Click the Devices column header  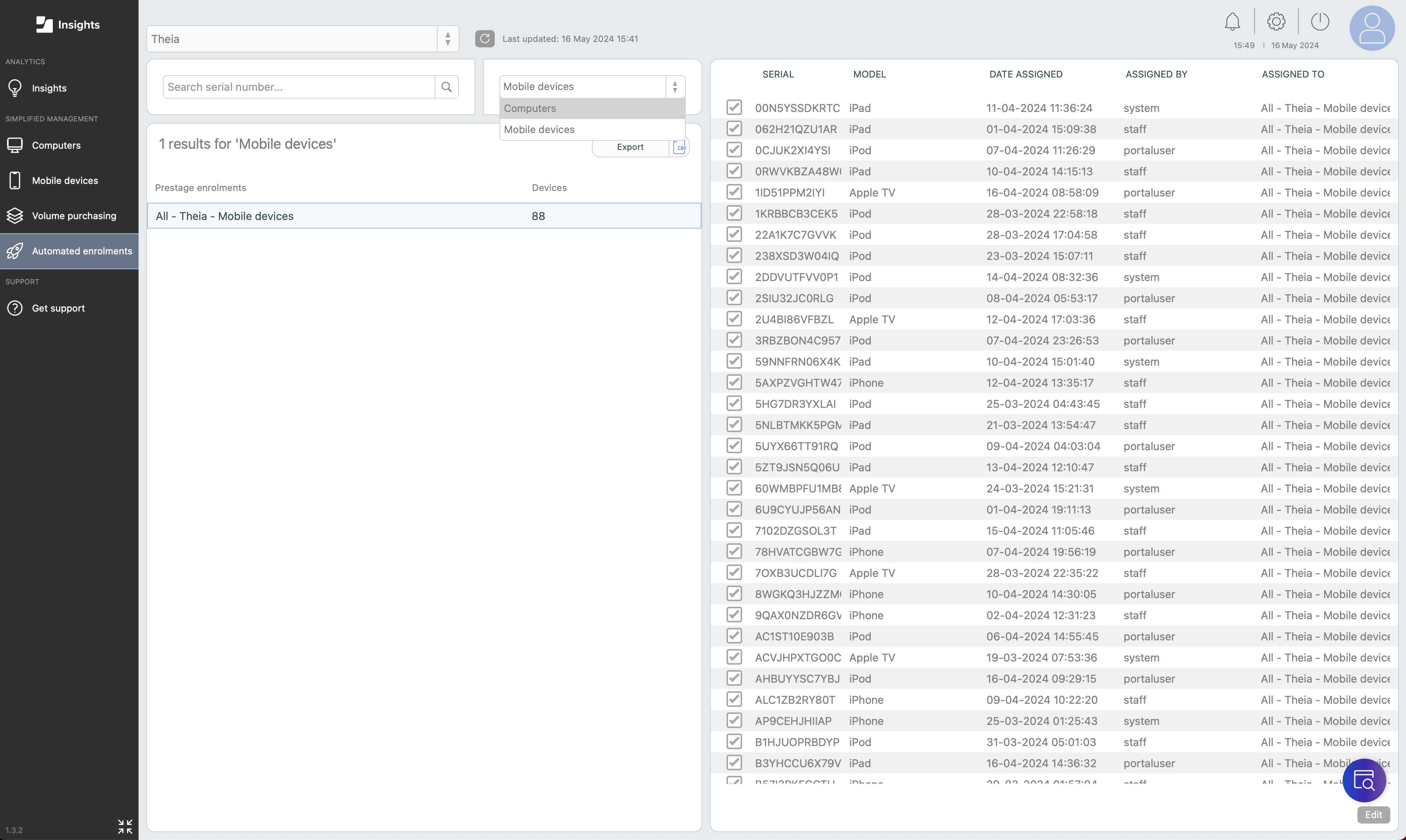tap(549, 187)
